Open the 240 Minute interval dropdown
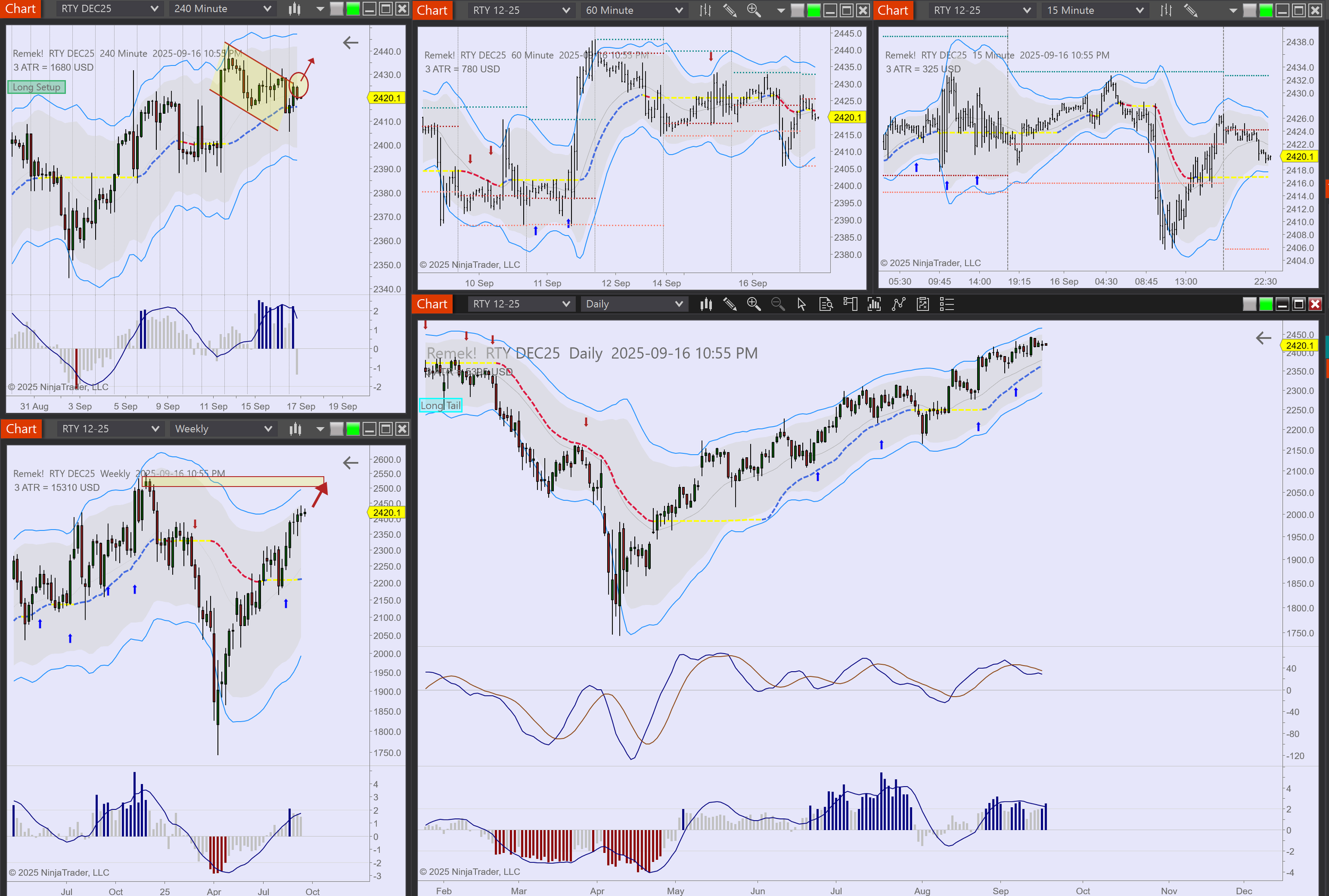Viewport: 1329px width, 896px height. coord(222,9)
